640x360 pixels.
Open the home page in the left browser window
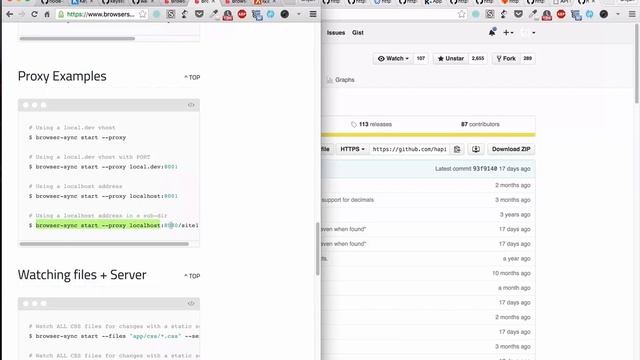coord(47,14)
